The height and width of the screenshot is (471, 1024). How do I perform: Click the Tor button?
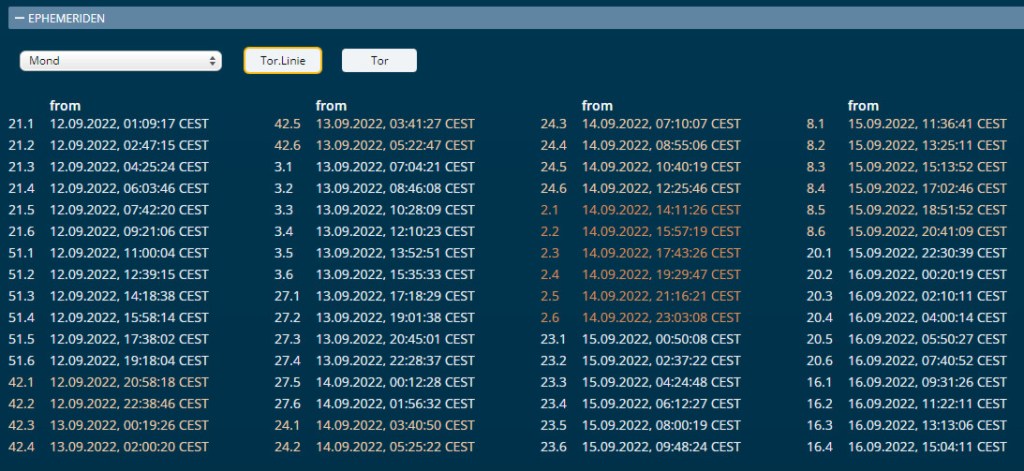[x=379, y=61]
